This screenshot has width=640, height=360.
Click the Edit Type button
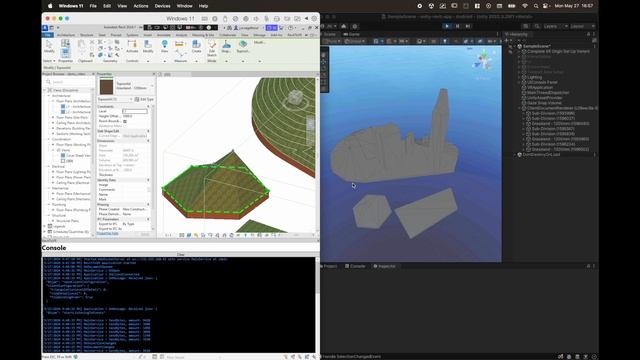144,99
